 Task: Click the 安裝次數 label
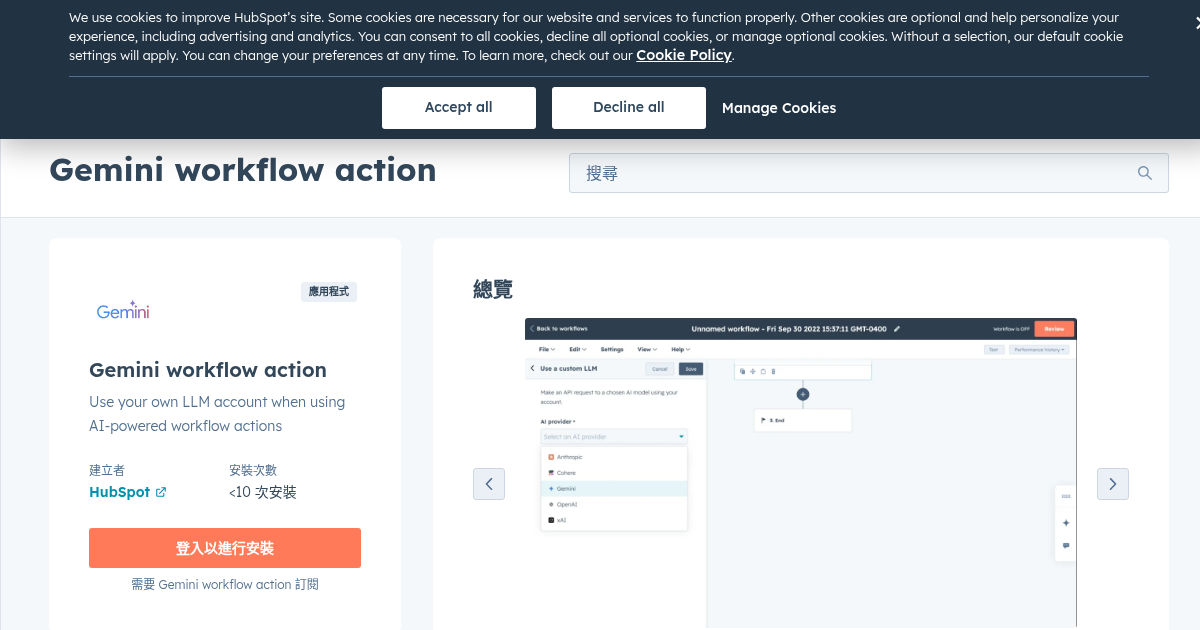253,469
